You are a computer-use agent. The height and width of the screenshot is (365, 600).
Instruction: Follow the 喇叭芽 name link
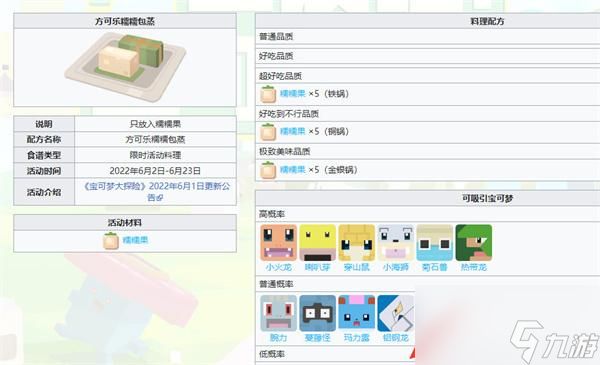pos(318,267)
